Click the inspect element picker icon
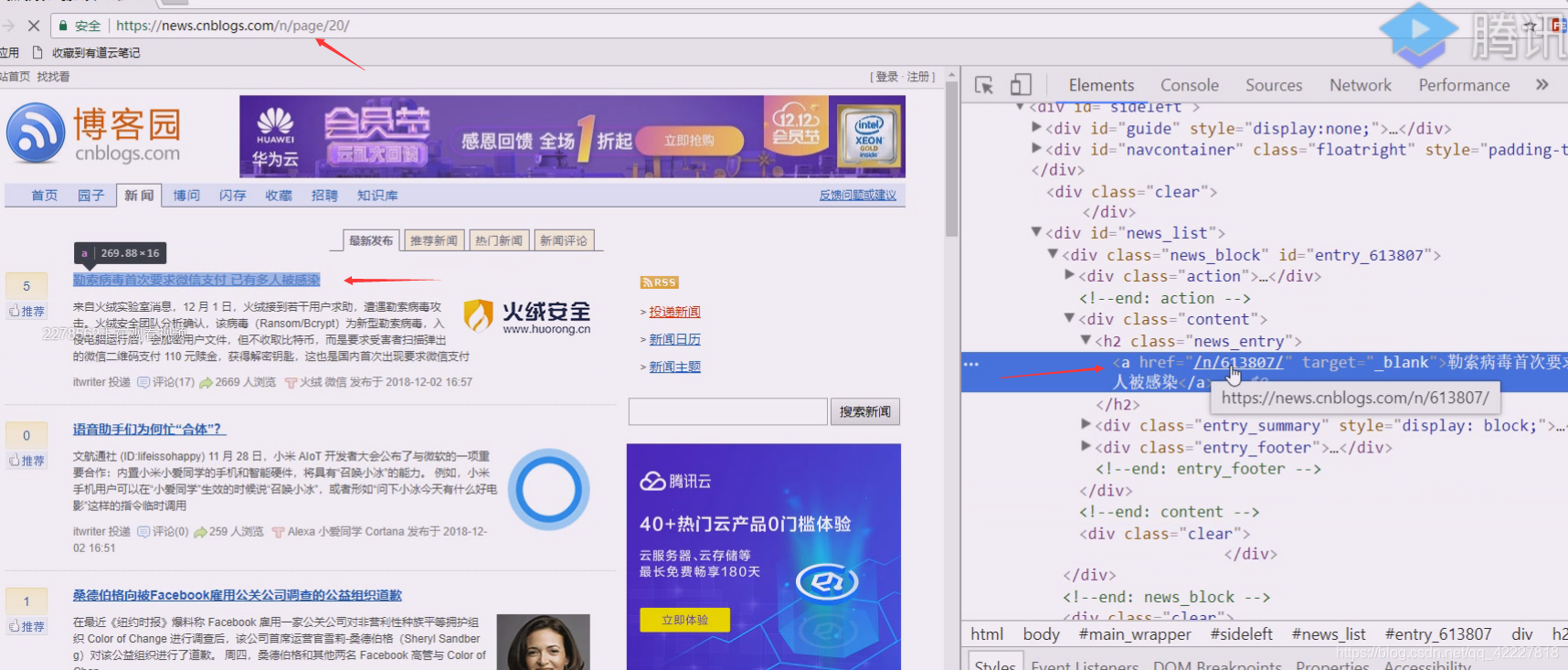This screenshot has width=1568, height=670. click(x=984, y=85)
